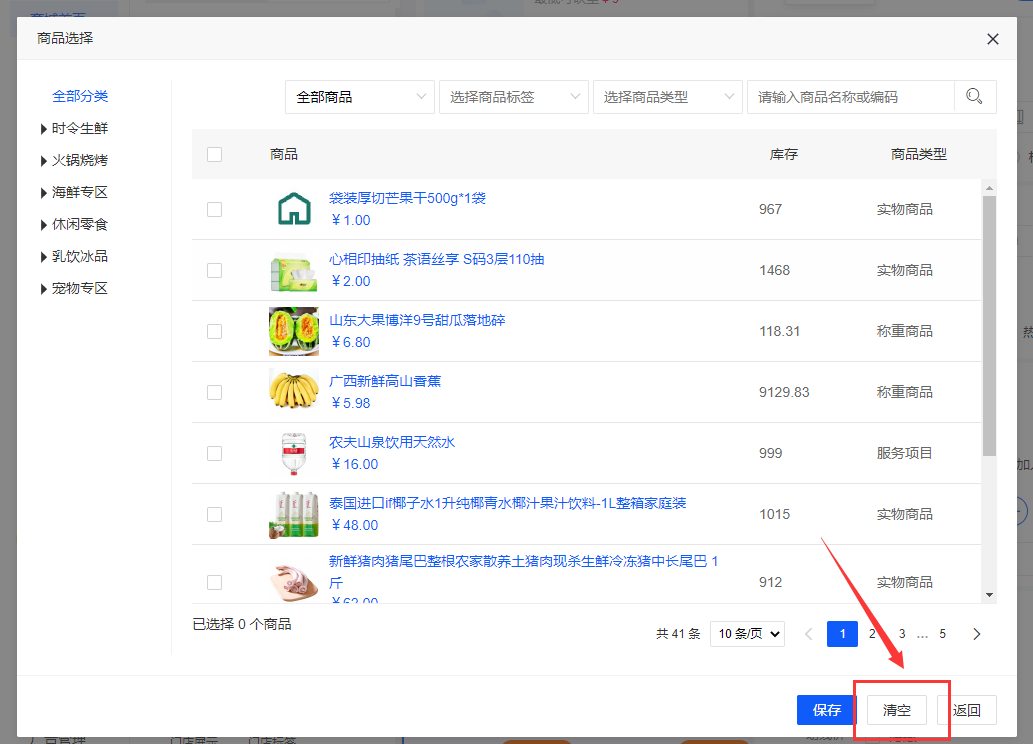1033x744 pixels.
Task: Check the 袋装厚切芒果干500g row checkbox
Action: coord(214,210)
